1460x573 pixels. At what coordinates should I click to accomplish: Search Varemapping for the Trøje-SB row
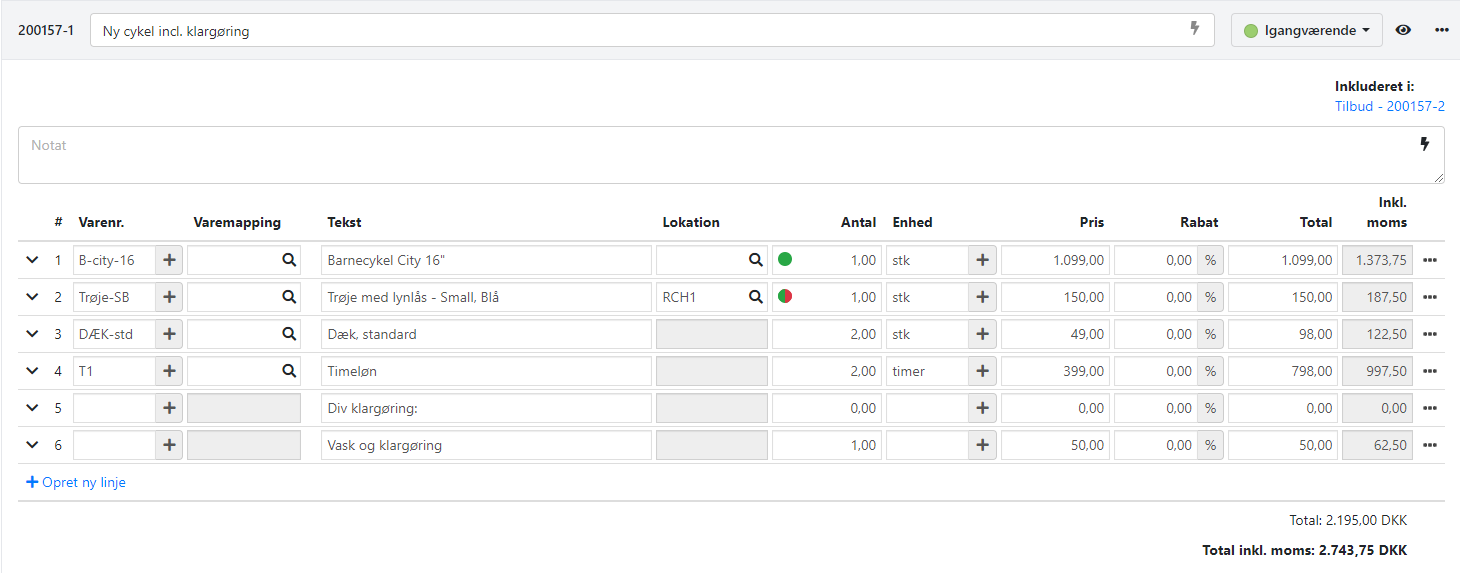[x=289, y=297]
